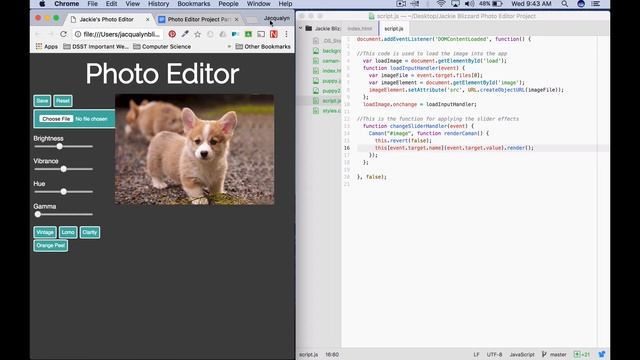Screen dimensions: 640x360
Task: Collapse the Jackie Blizzard project folder in Atom
Action: [x=301, y=28]
